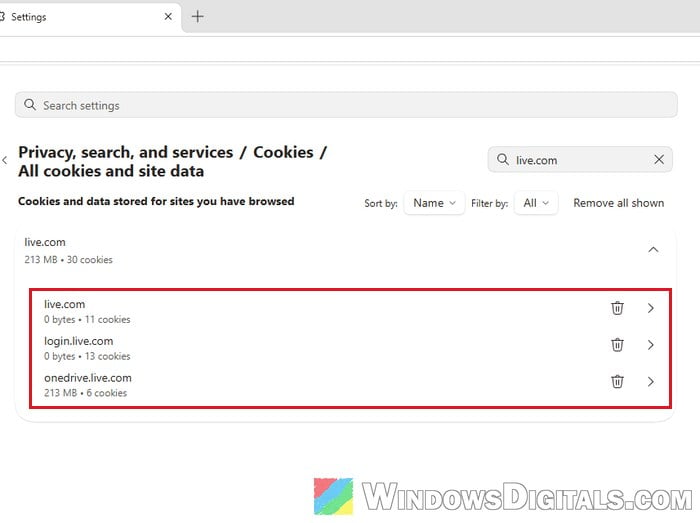Screen dimensions: 700x523
Task: Open the Sort by Name dropdown
Action: pos(434,203)
